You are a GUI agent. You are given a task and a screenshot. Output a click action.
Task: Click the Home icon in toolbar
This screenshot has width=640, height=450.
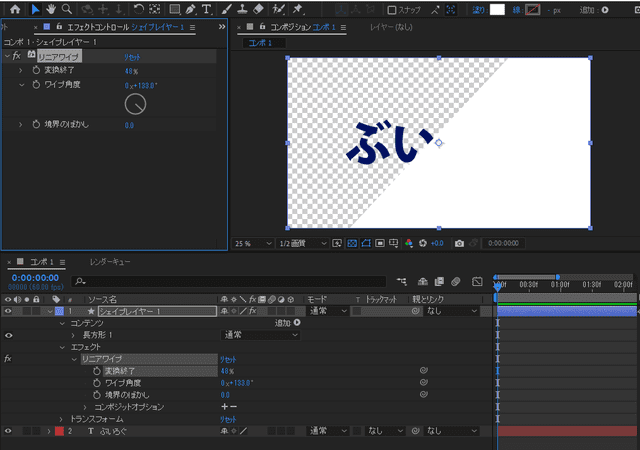click(x=15, y=9)
